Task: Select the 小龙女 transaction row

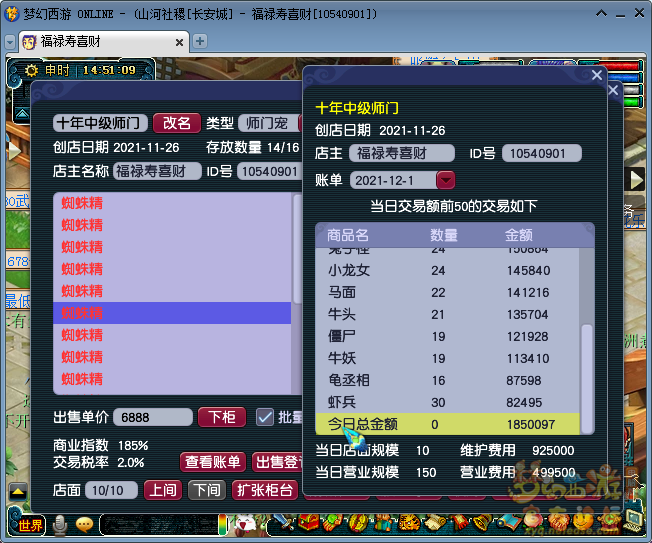Action: point(447,271)
